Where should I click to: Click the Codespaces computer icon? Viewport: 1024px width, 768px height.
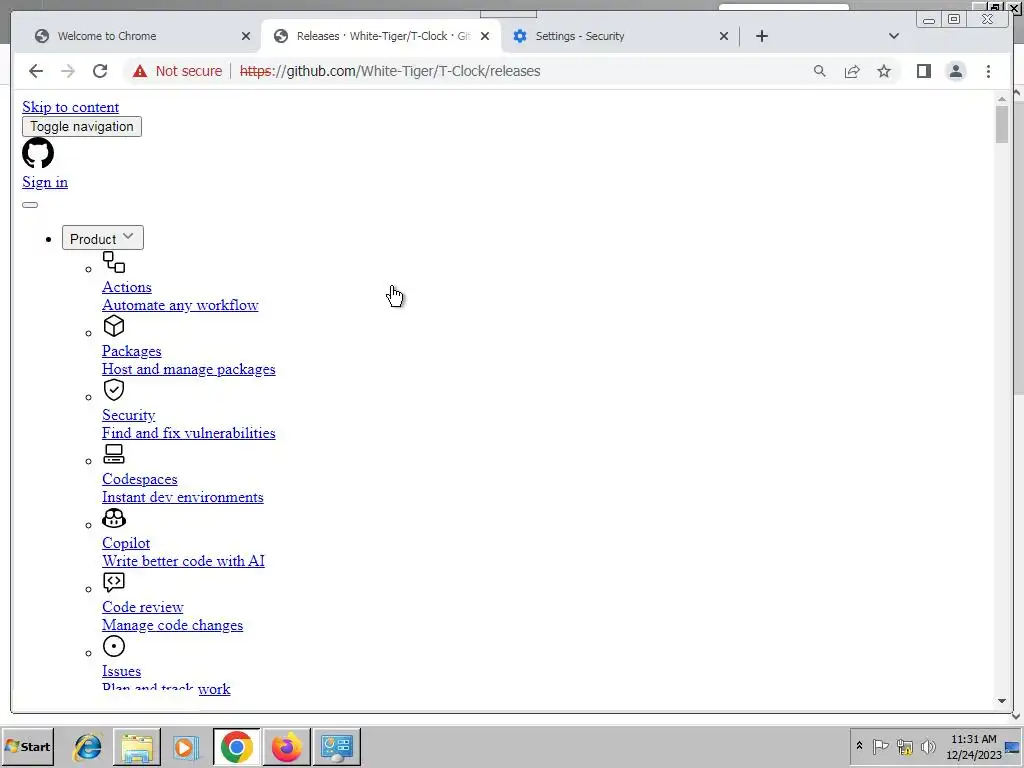114,454
